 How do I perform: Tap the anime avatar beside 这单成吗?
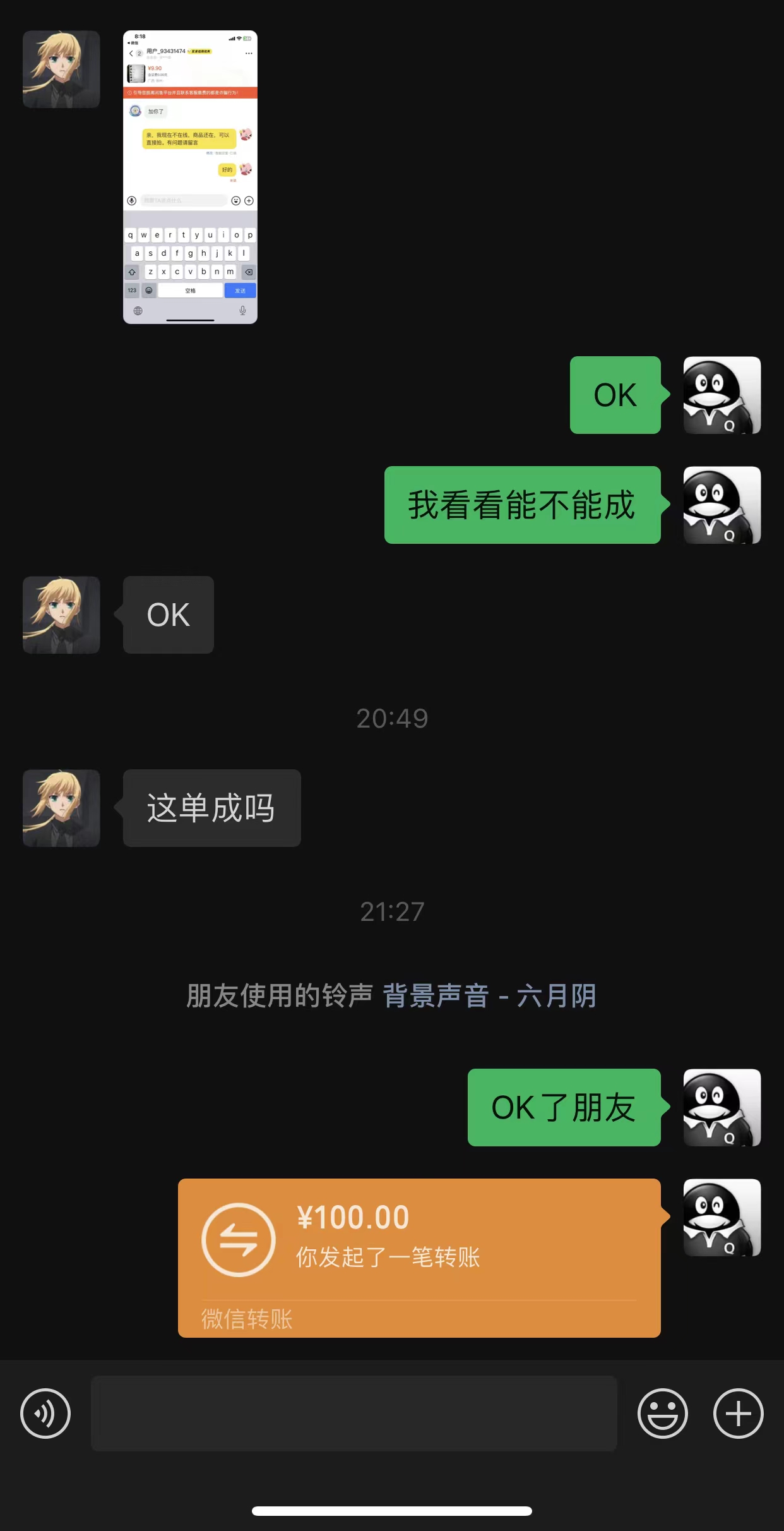coord(61,808)
